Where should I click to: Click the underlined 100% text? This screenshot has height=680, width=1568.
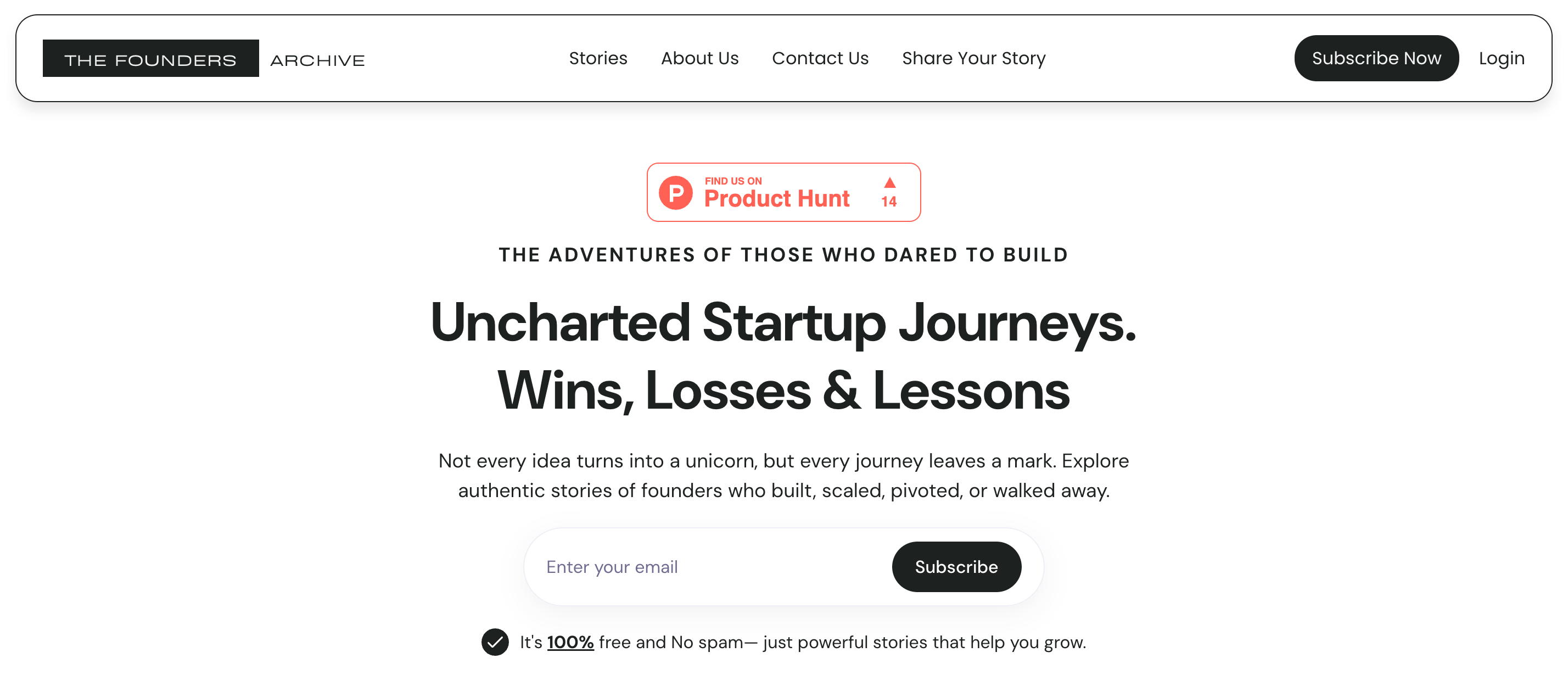570,642
